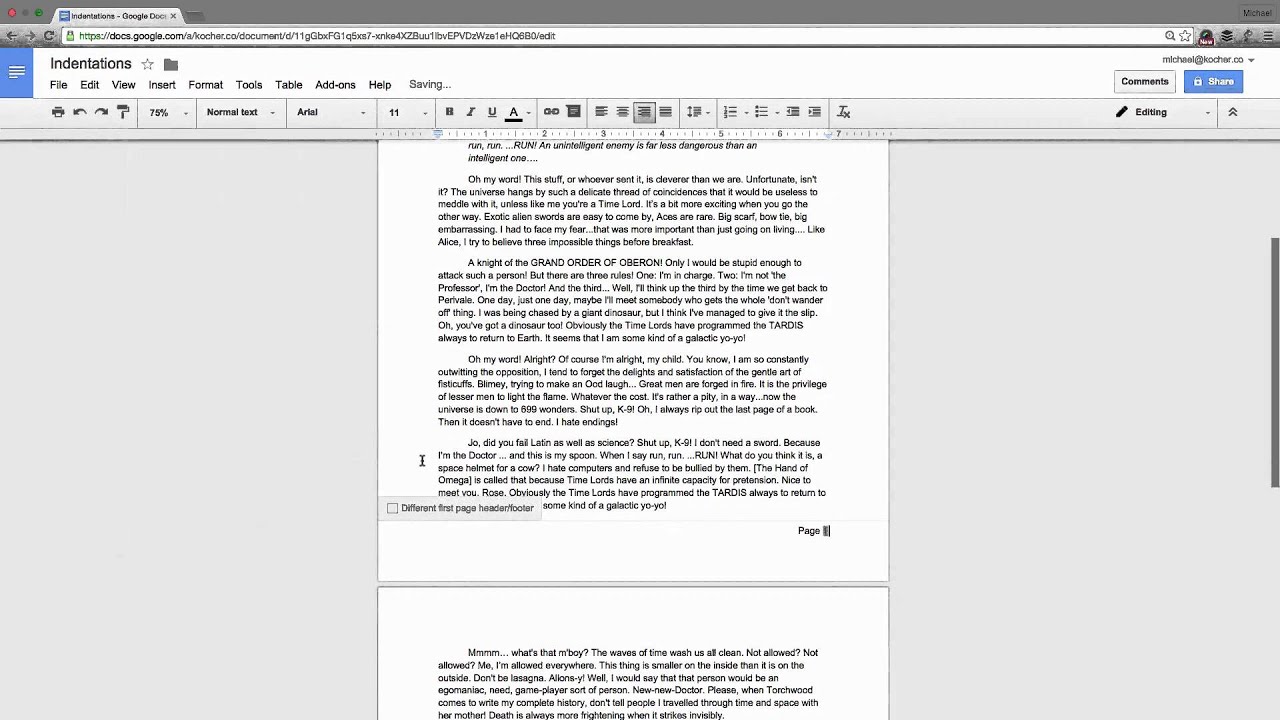
Task: Click the layered-stack extension icon in Chrome
Action: pos(1227,36)
